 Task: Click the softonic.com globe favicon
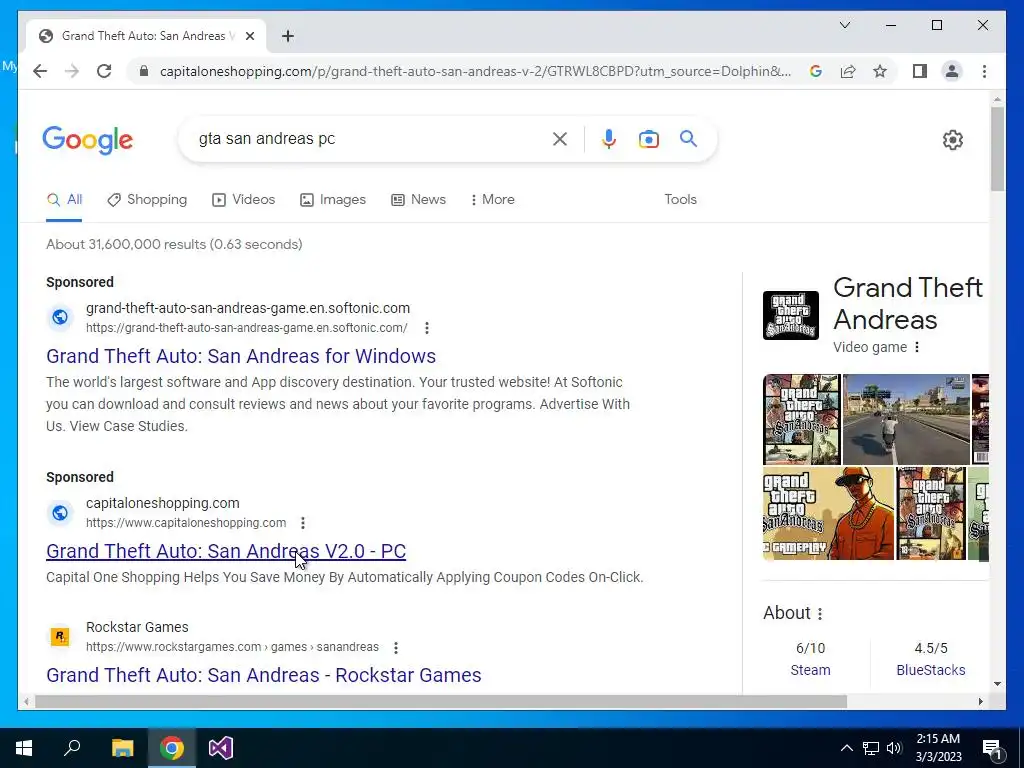(59, 317)
